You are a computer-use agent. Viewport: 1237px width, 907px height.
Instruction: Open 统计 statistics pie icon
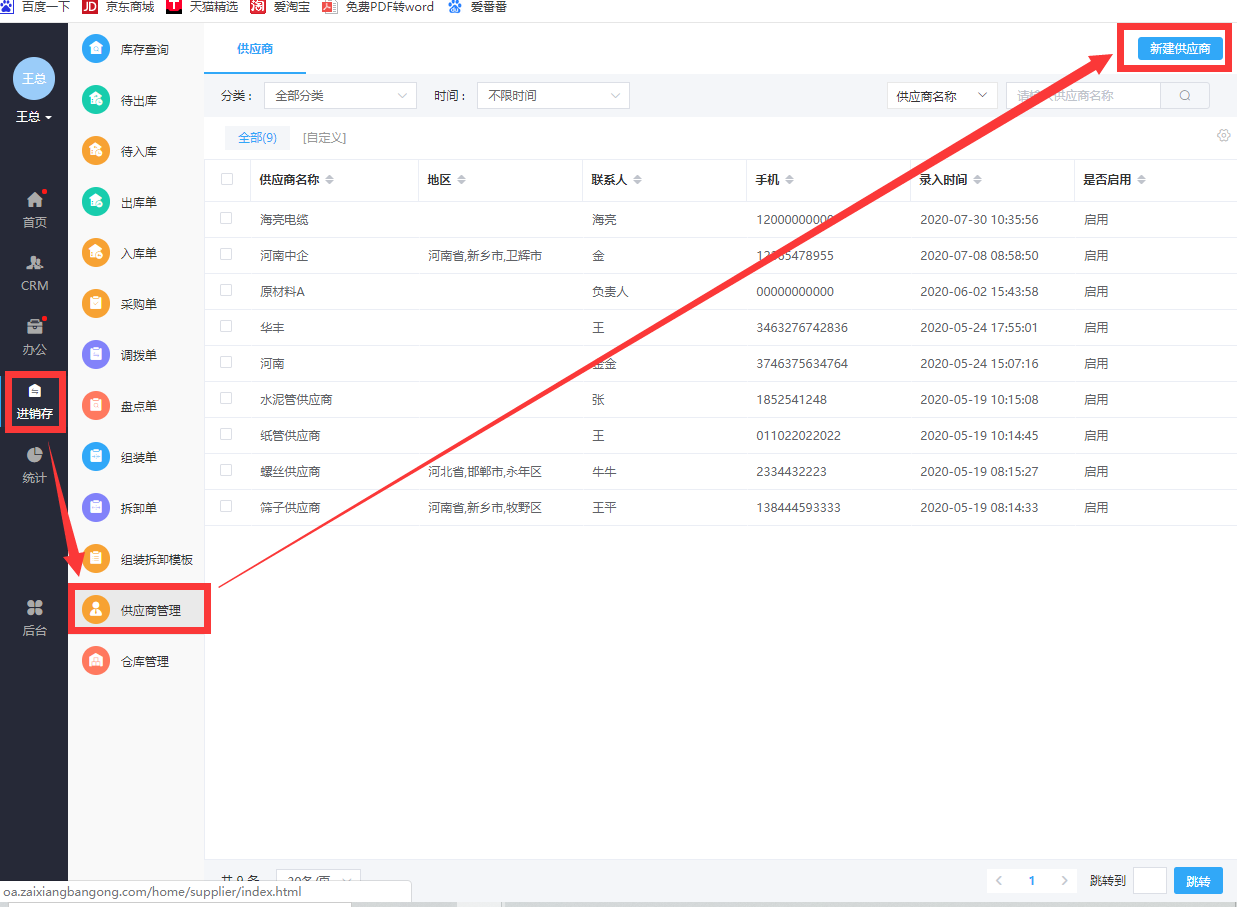[34, 455]
